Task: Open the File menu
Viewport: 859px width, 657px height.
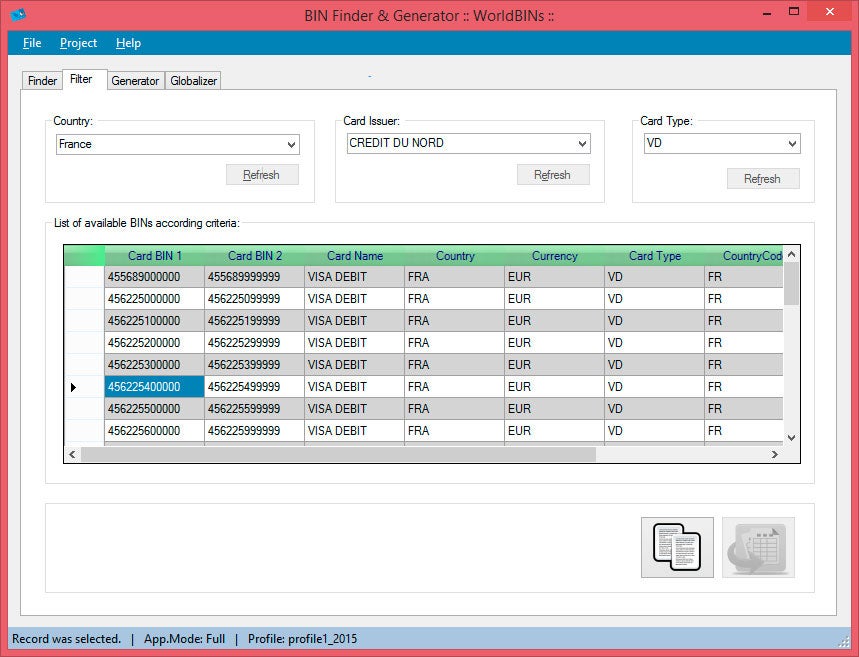Action: tap(32, 43)
